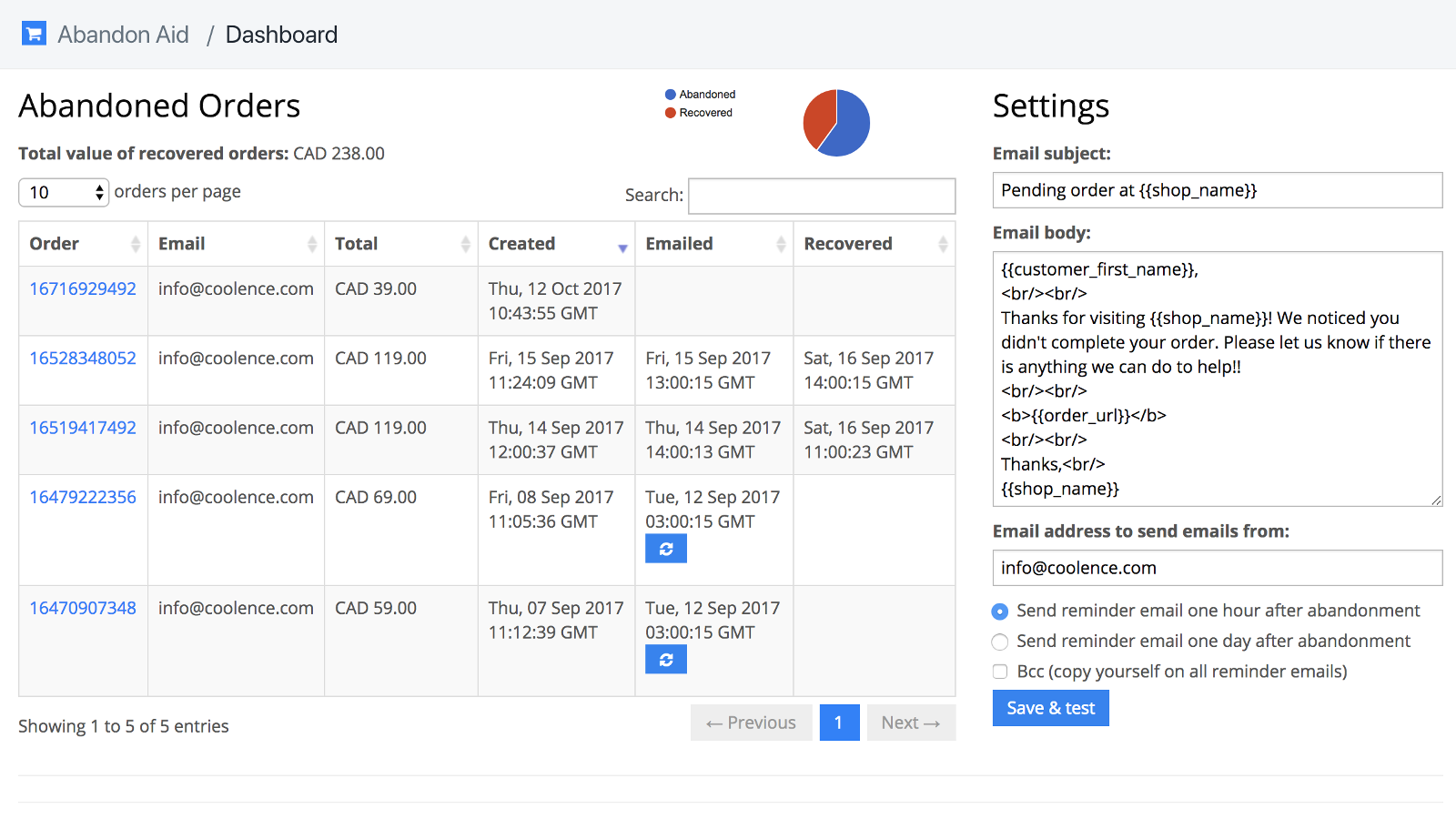Click the Abandon Aid cart logo icon
The width and height of the screenshot is (1456, 819).
pyautogui.click(x=34, y=35)
